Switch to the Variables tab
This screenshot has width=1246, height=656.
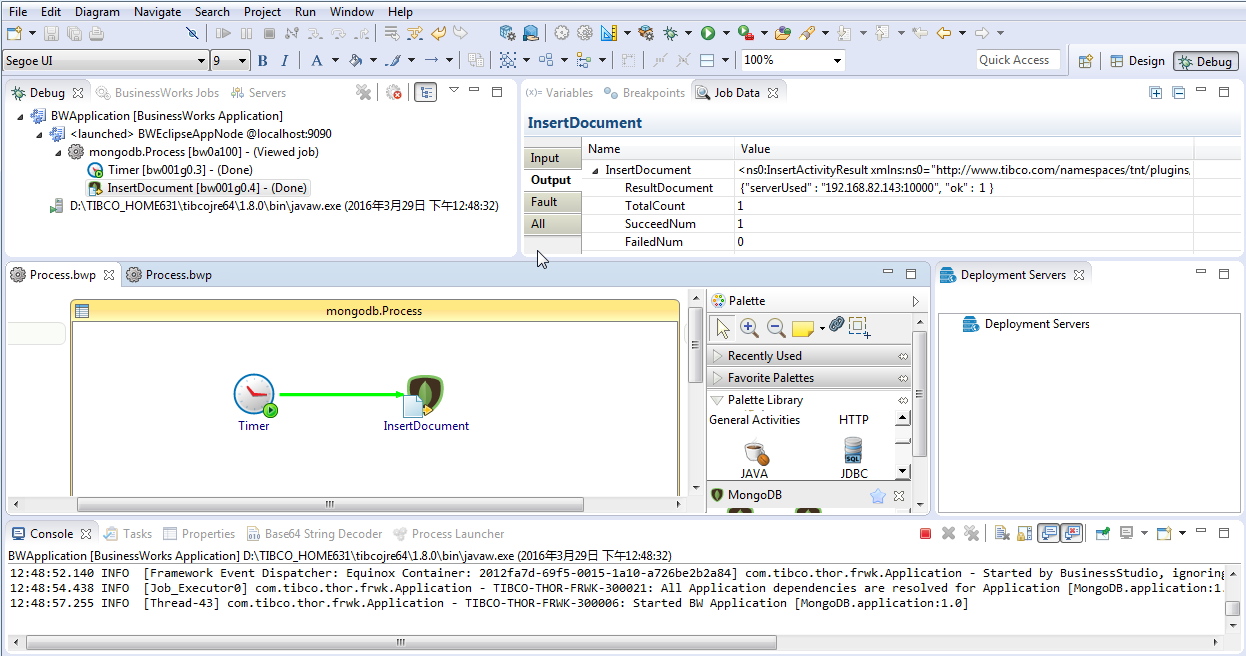point(559,93)
